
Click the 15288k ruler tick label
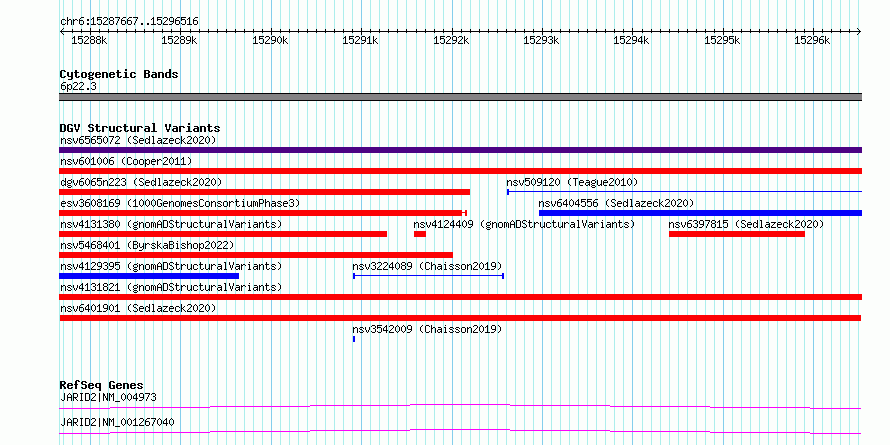(89, 41)
